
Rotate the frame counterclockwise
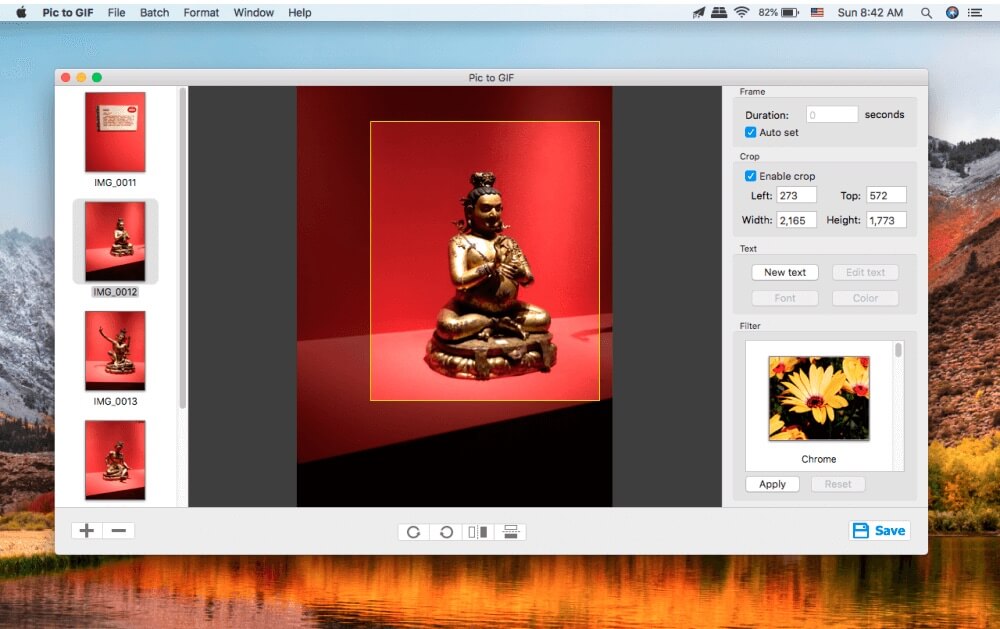click(x=447, y=532)
